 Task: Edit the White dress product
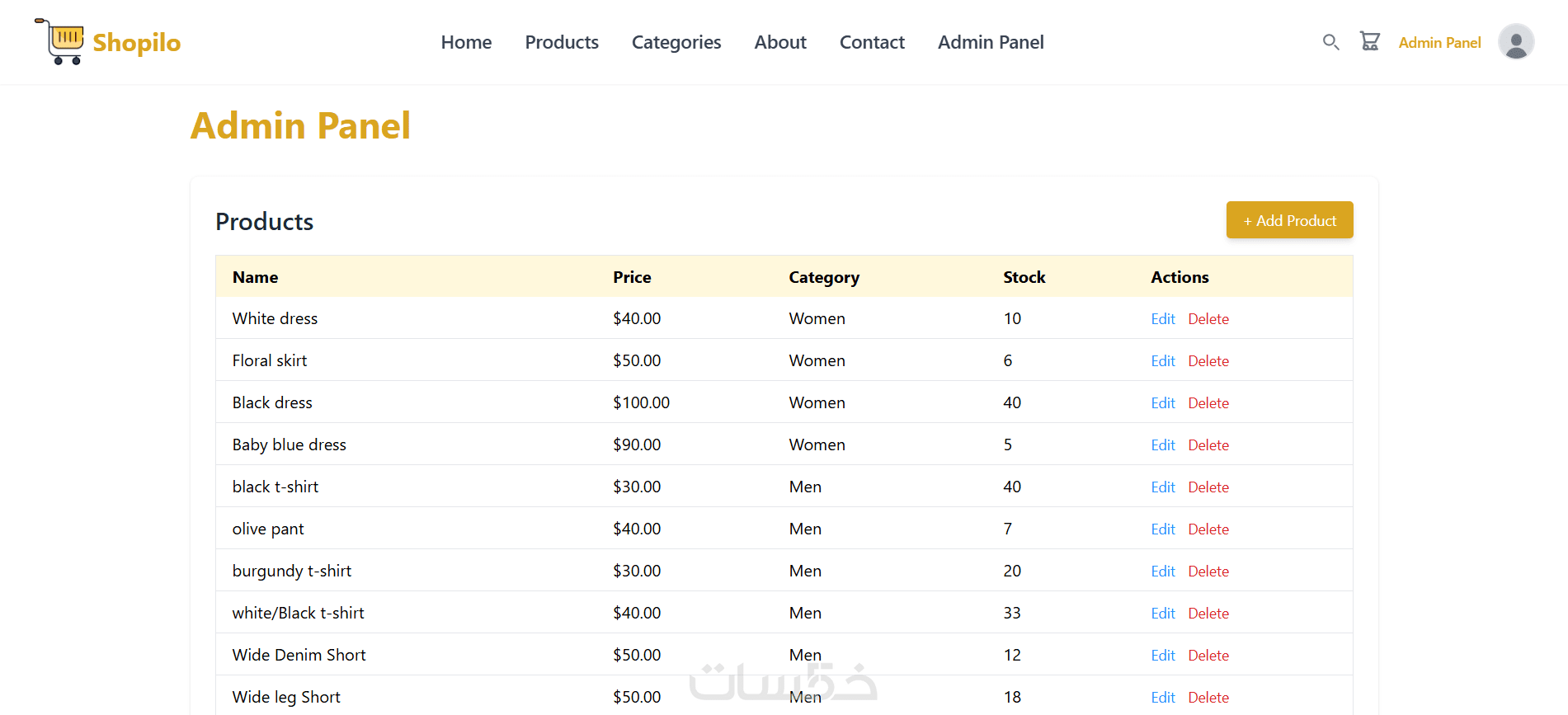click(1163, 319)
